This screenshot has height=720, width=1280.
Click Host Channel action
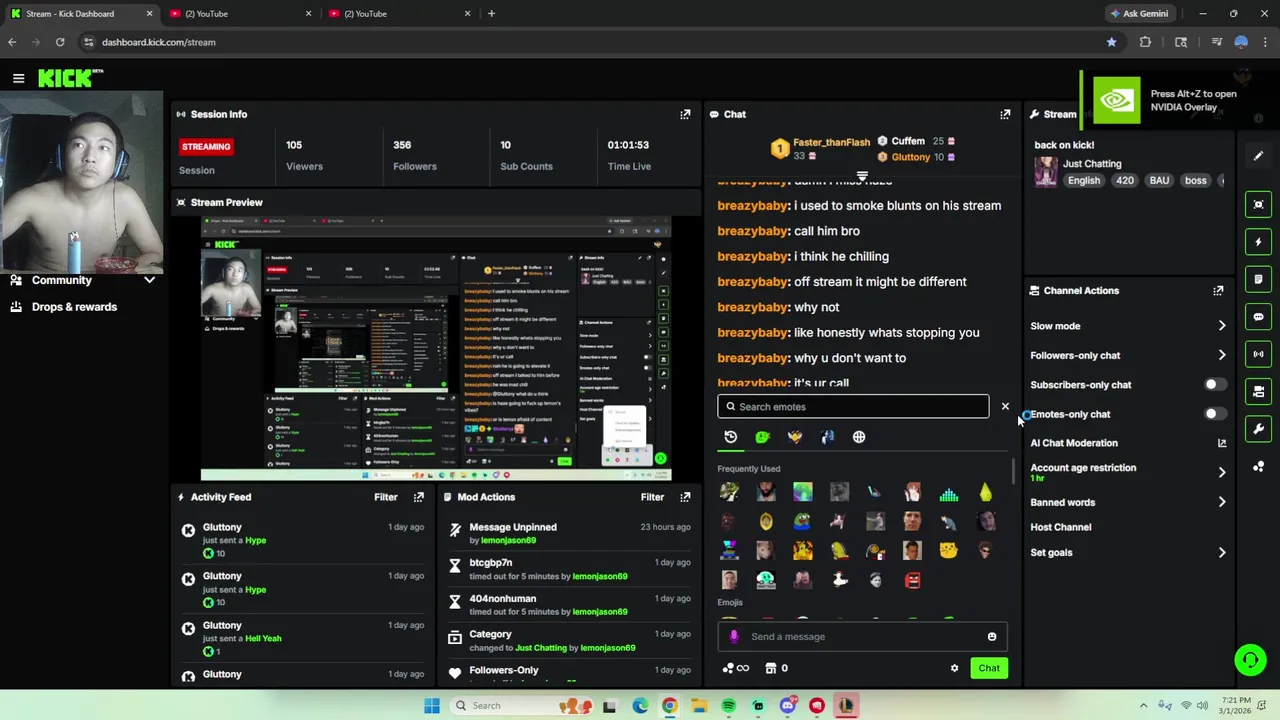click(x=1061, y=527)
